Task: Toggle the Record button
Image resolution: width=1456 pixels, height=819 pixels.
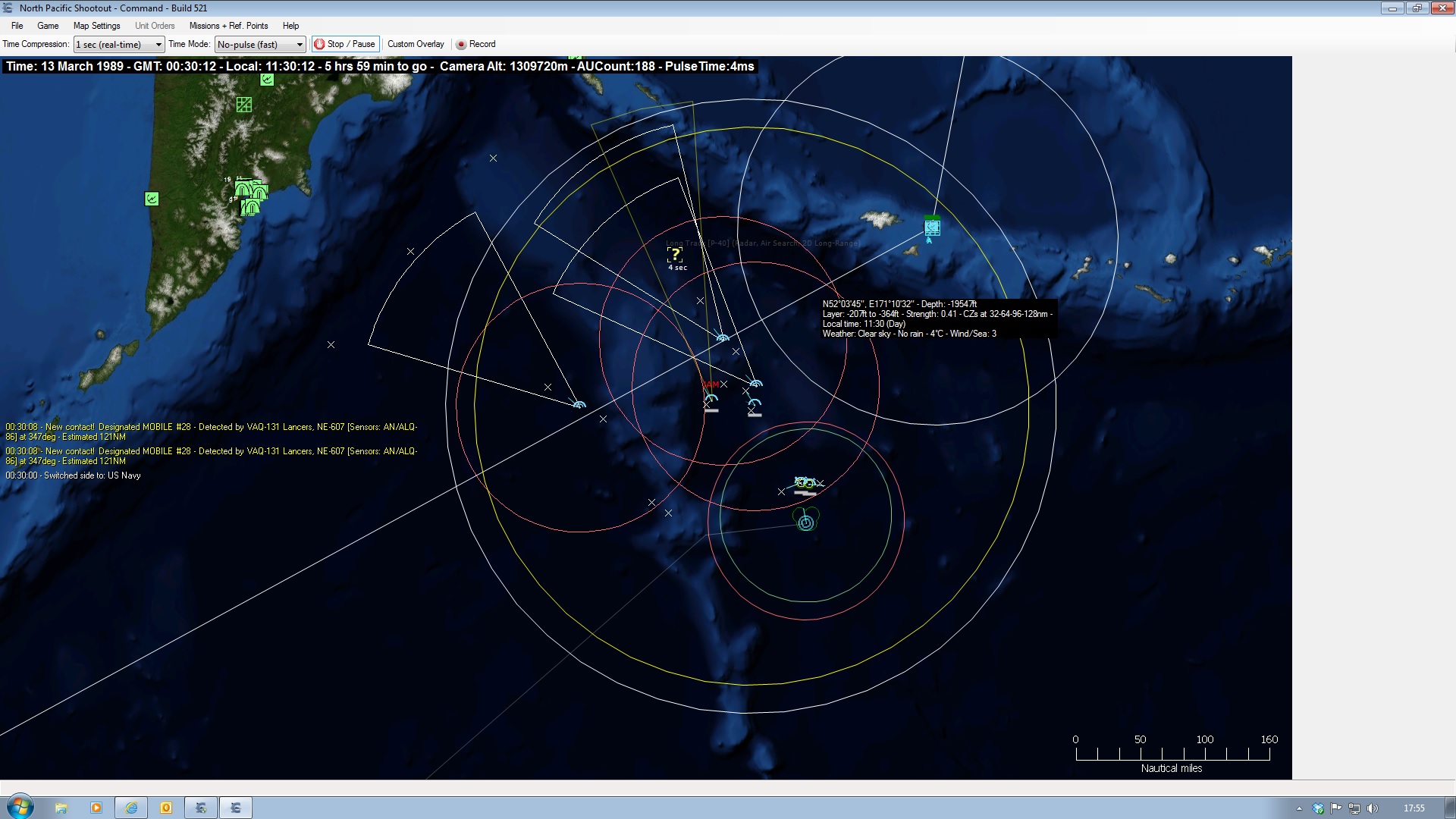Action: [x=475, y=44]
